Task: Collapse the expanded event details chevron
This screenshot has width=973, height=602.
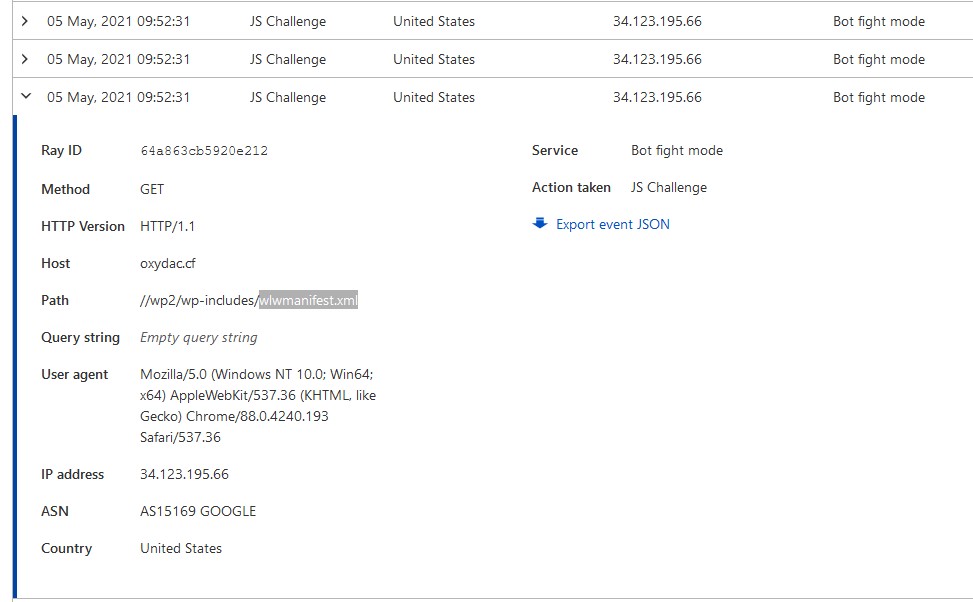Action: tap(25, 97)
